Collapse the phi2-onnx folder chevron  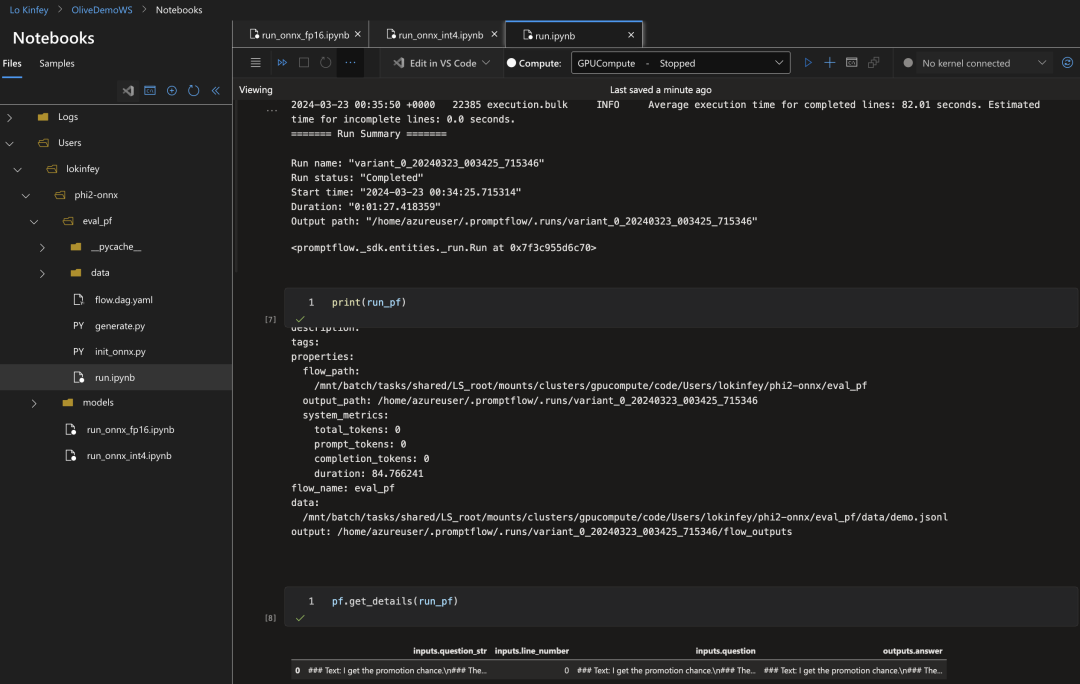click(26, 196)
